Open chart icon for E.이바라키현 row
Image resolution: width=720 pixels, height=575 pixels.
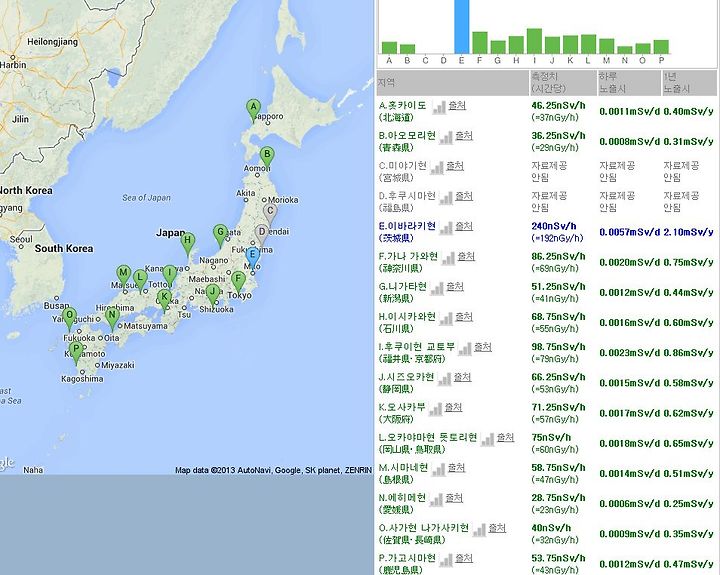coord(446,228)
